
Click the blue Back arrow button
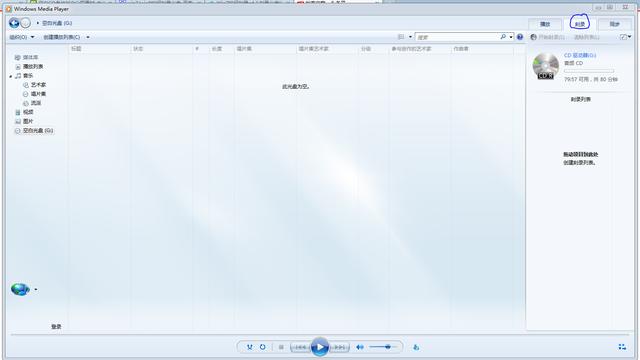coord(14,23)
